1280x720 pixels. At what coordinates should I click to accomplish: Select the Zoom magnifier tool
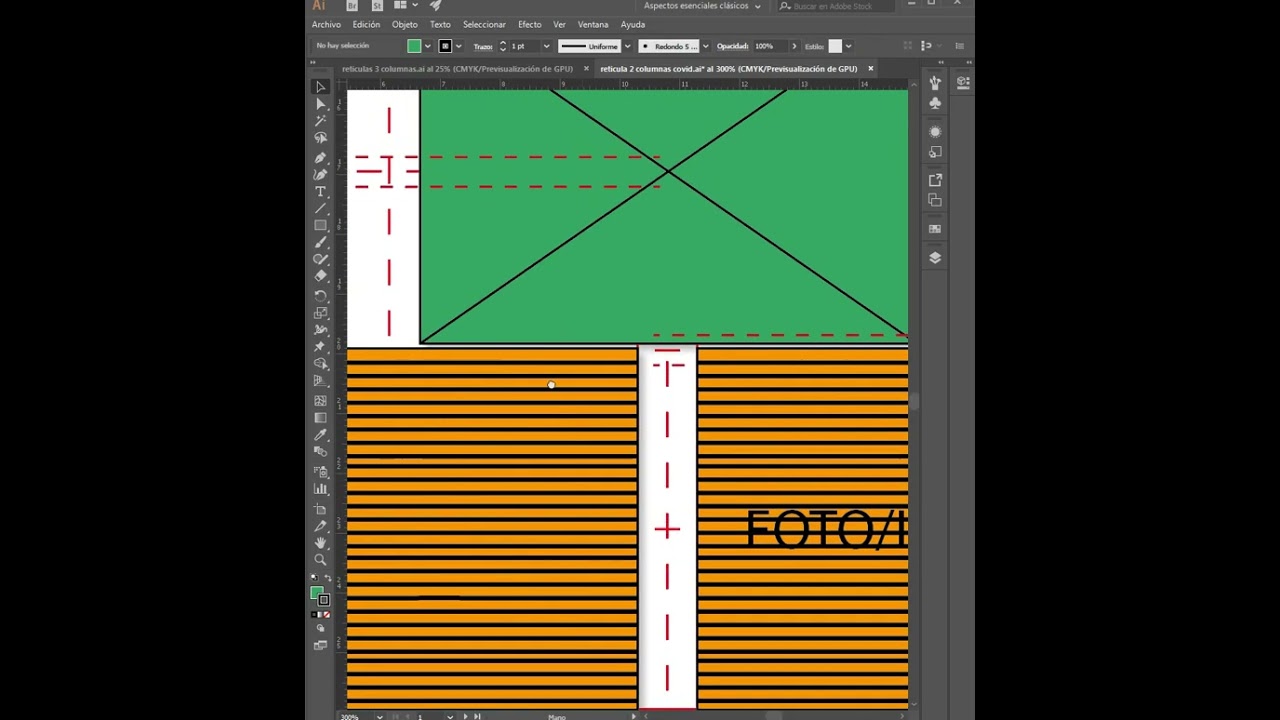320,559
